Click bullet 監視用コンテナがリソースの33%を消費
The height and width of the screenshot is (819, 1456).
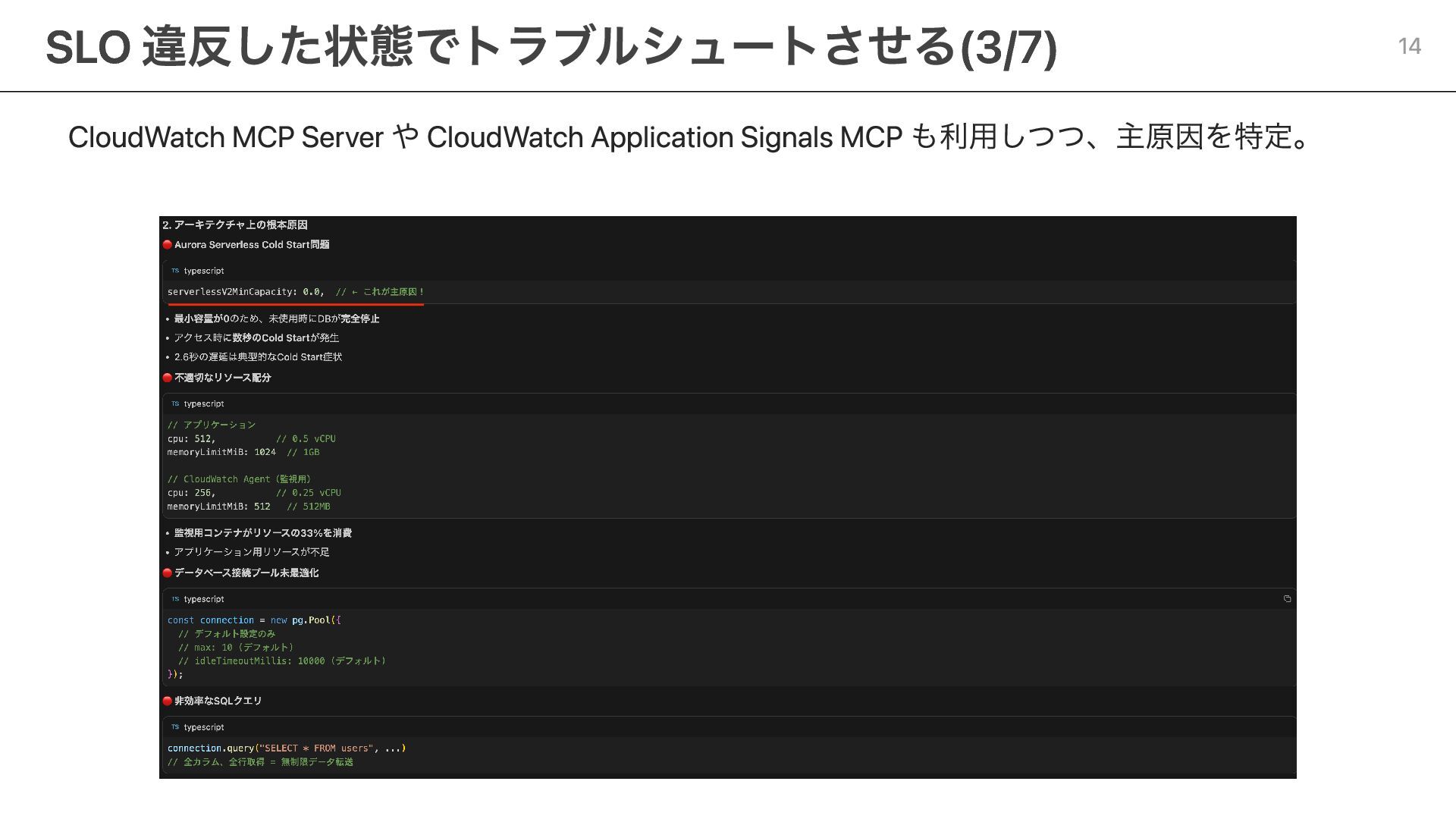coord(262,533)
